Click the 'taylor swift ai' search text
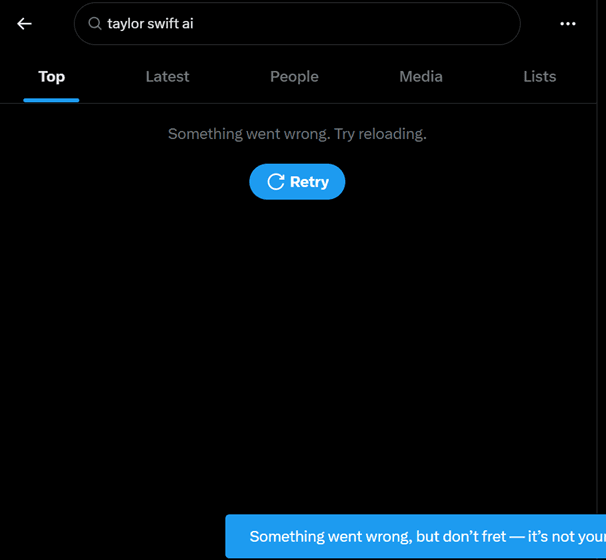 pos(150,24)
